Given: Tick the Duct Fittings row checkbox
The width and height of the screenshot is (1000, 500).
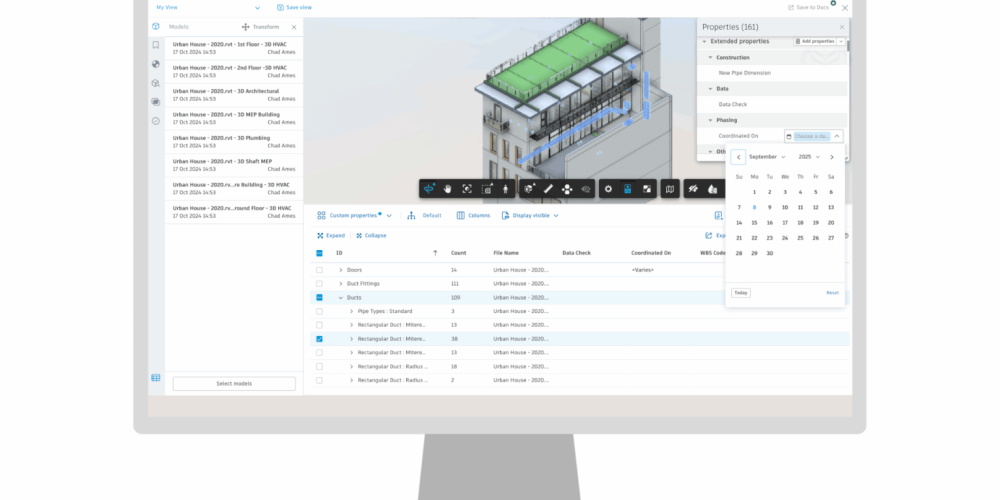Looking at the screenshot, I should (319, 284).
